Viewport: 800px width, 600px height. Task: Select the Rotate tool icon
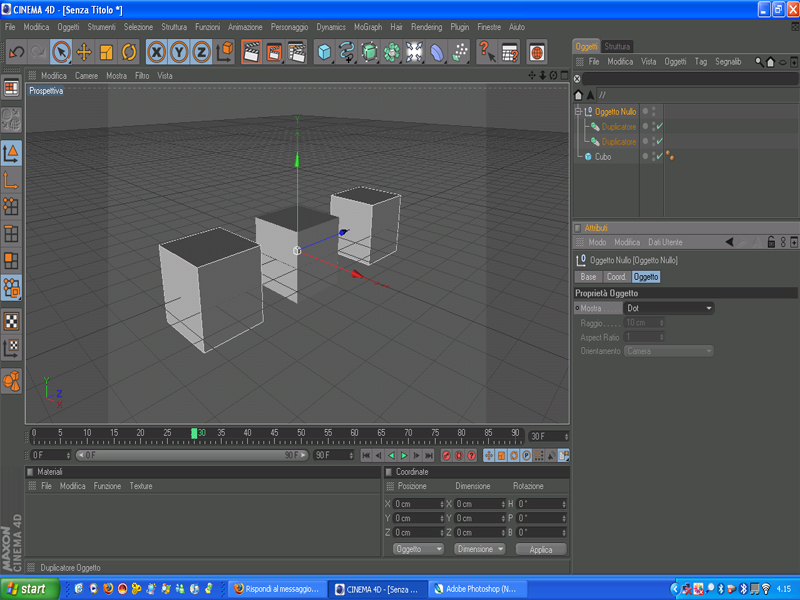(x=129, y=52)
